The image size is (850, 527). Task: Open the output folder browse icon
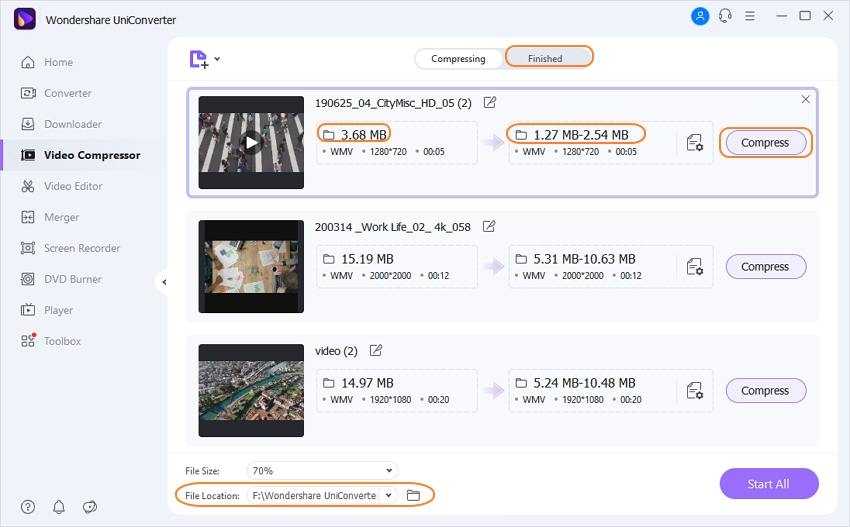point(412,495)
